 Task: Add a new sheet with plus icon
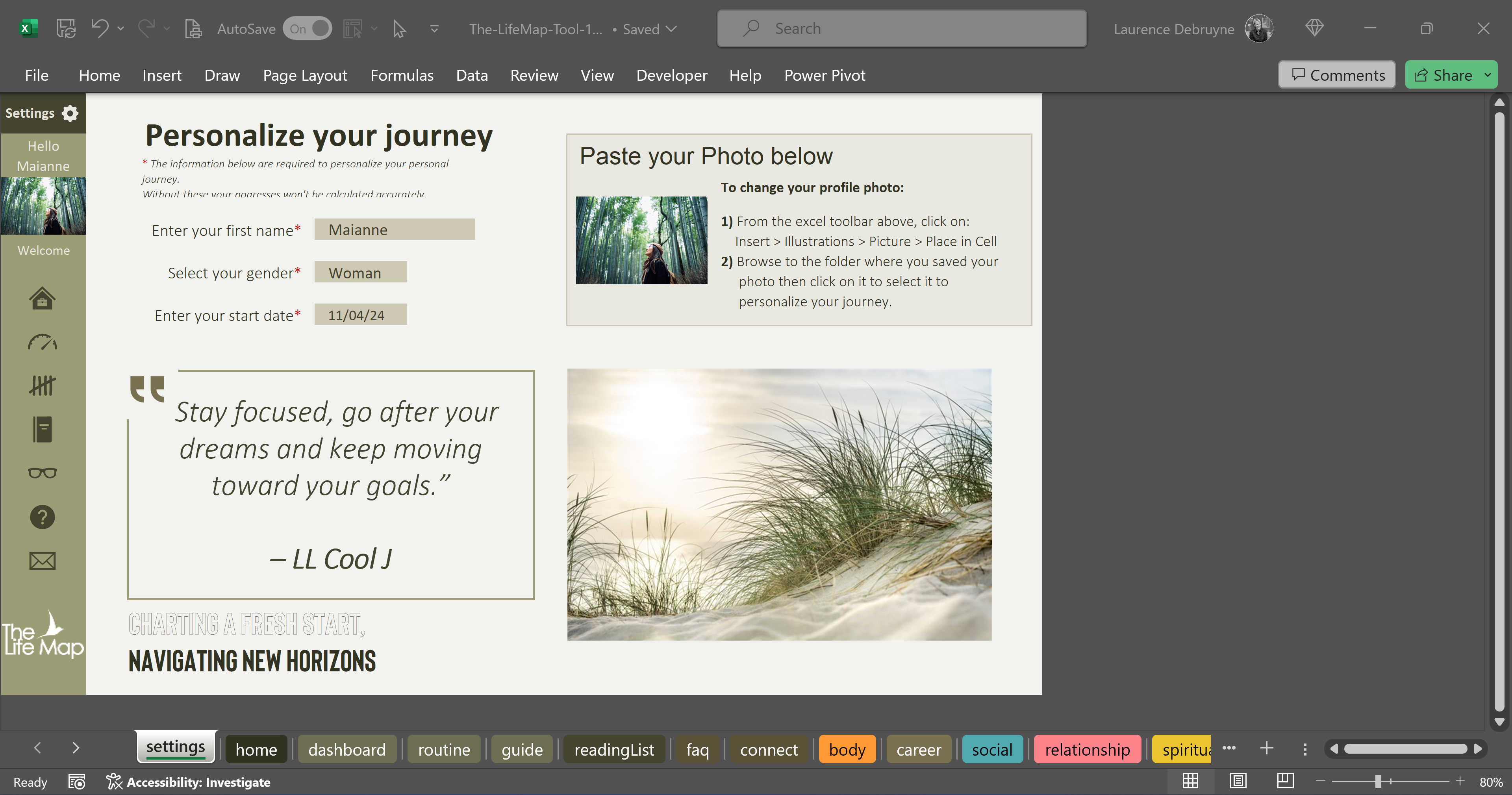pyautogui.click(x=1267, y=748)
